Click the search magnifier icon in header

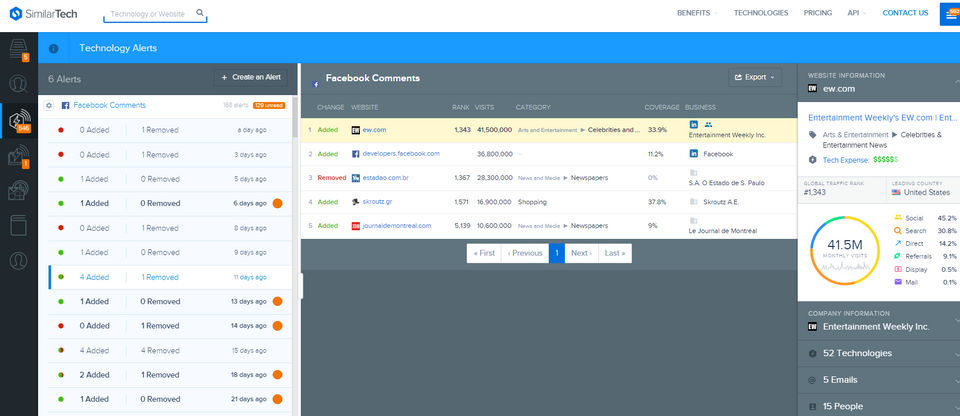[x=200, y=14]
